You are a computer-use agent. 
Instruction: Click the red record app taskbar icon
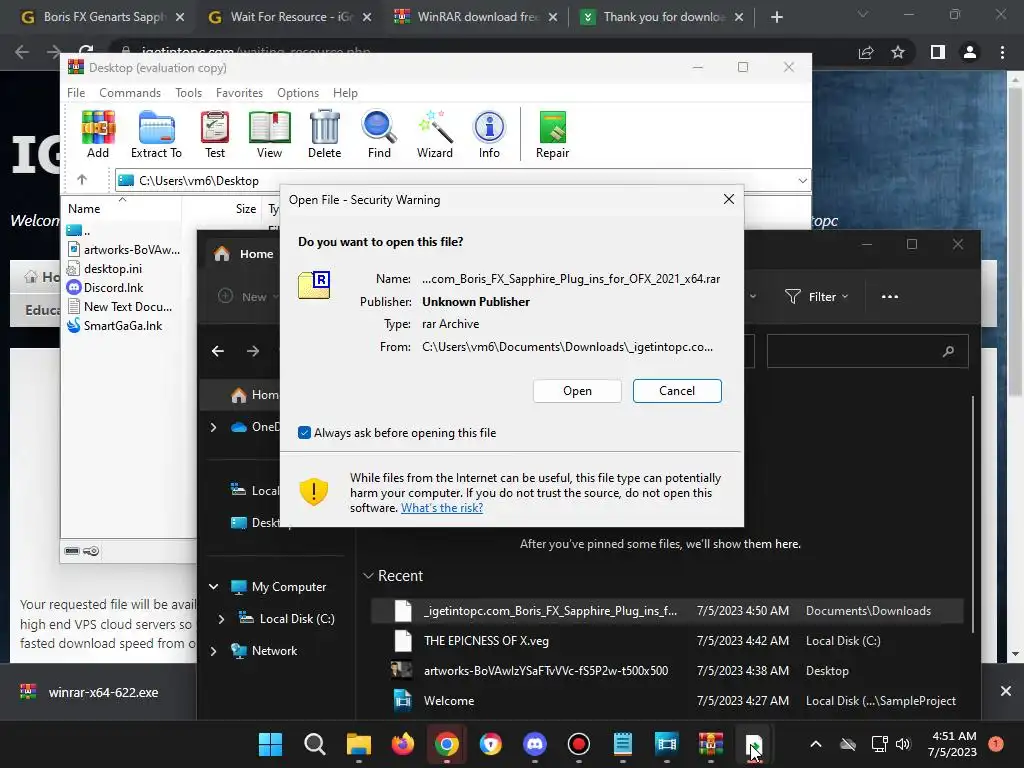[579, 744]
